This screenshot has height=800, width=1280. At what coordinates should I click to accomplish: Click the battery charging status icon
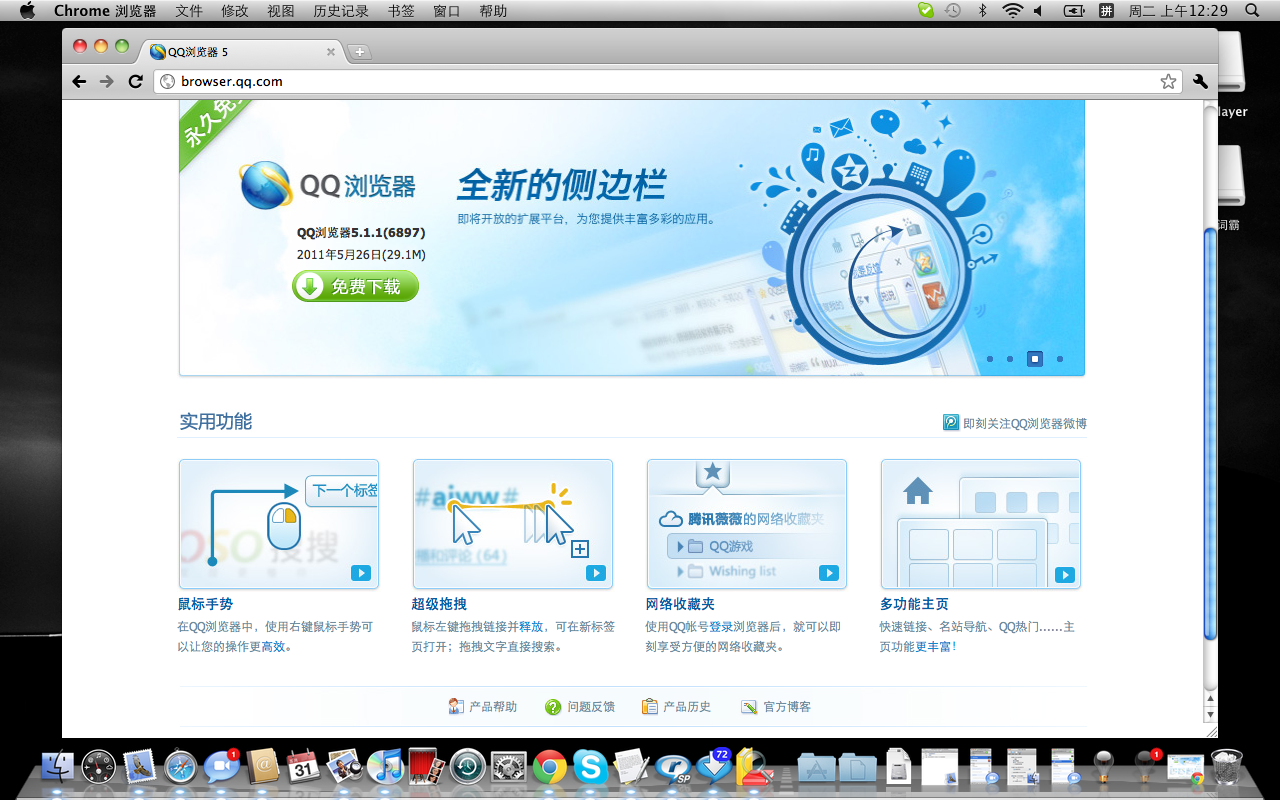(x=1074, y=11)
